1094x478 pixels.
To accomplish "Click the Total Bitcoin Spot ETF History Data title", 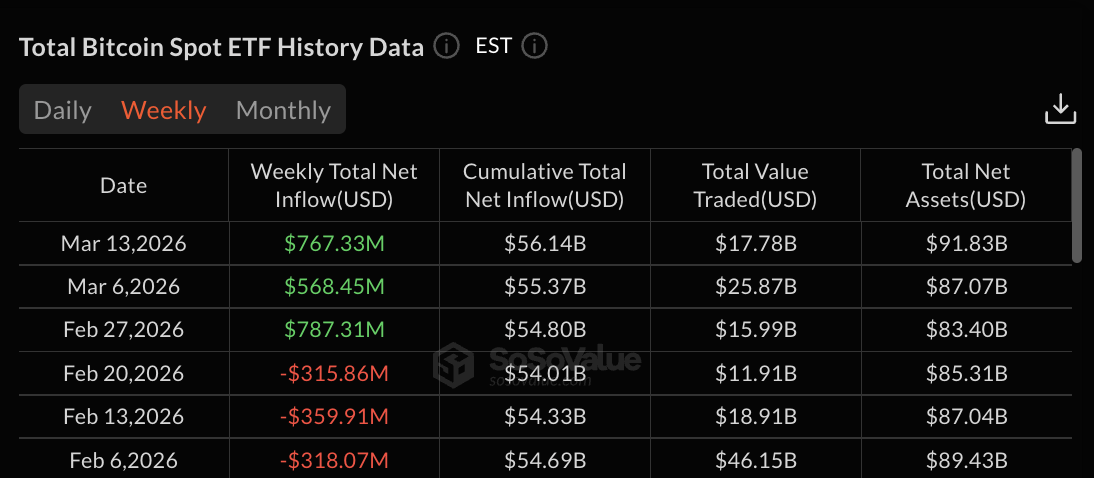I will coord(221,47).
